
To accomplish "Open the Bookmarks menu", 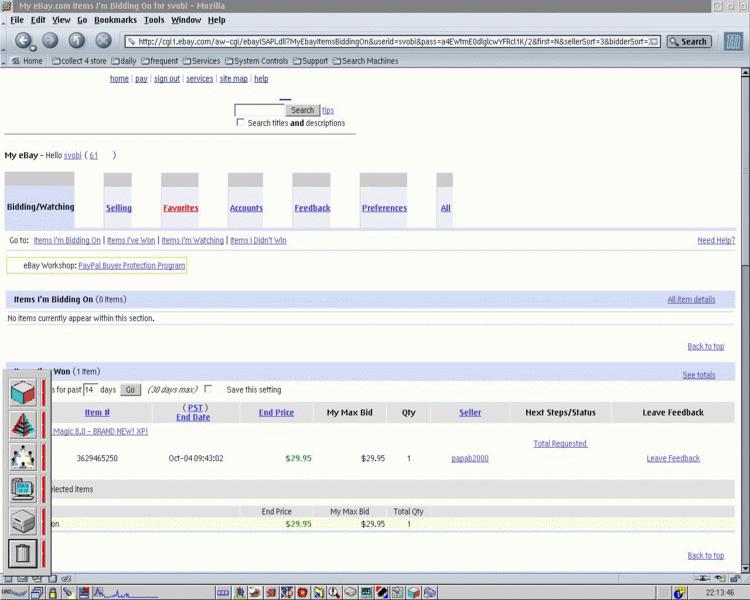I will (x=115, y=20).
